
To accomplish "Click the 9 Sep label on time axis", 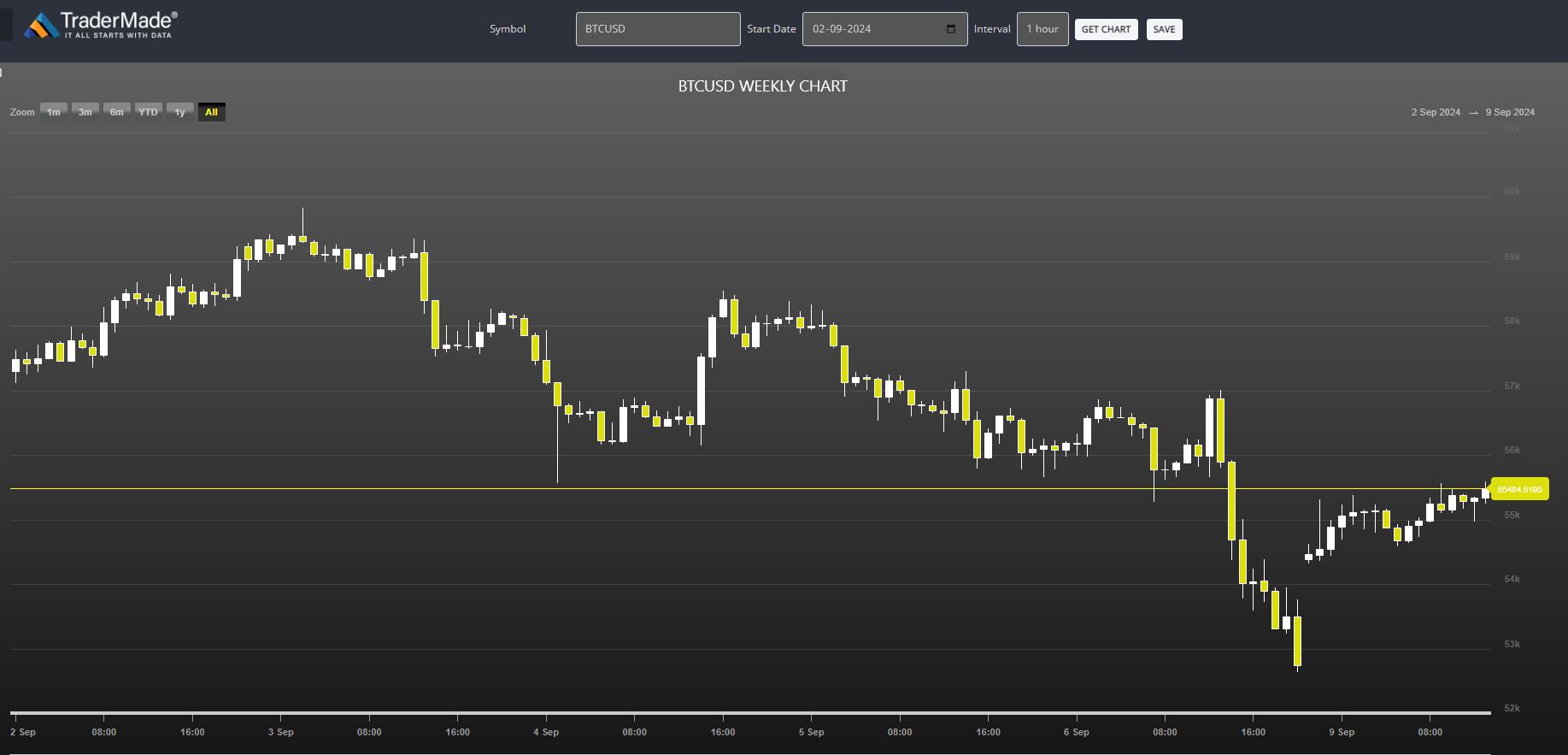I will (1342, 732).
